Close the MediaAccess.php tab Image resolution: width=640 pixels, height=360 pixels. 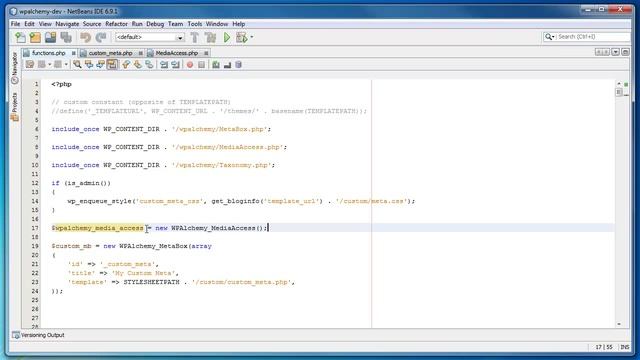(x=206, y=53)
